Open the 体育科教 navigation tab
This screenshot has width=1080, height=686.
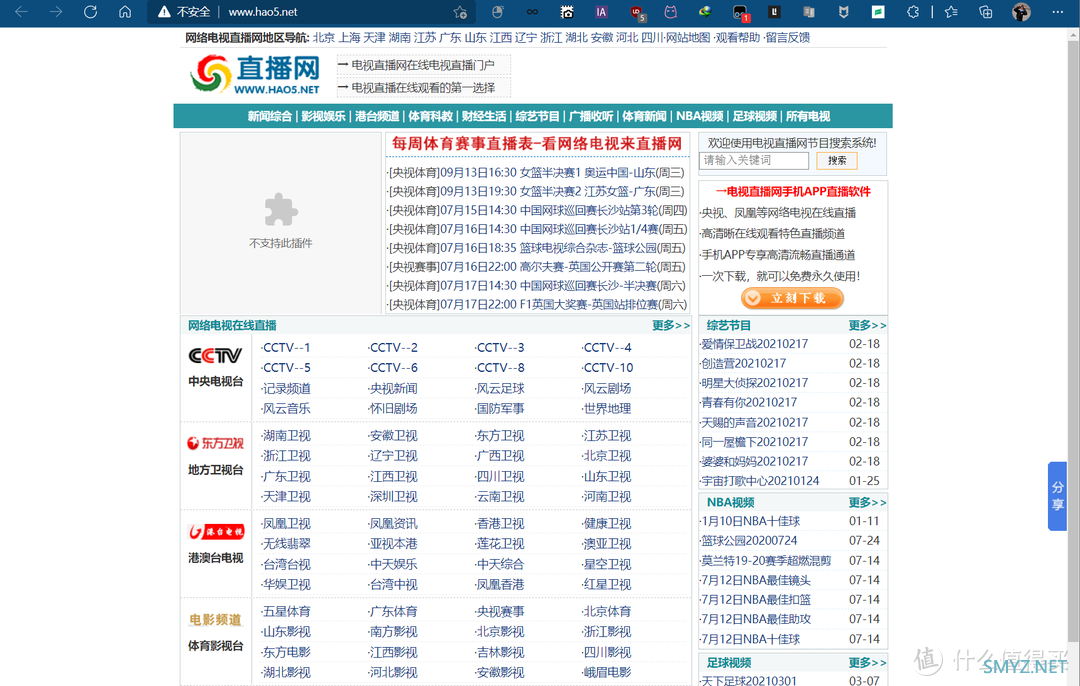tap(430, 116)
